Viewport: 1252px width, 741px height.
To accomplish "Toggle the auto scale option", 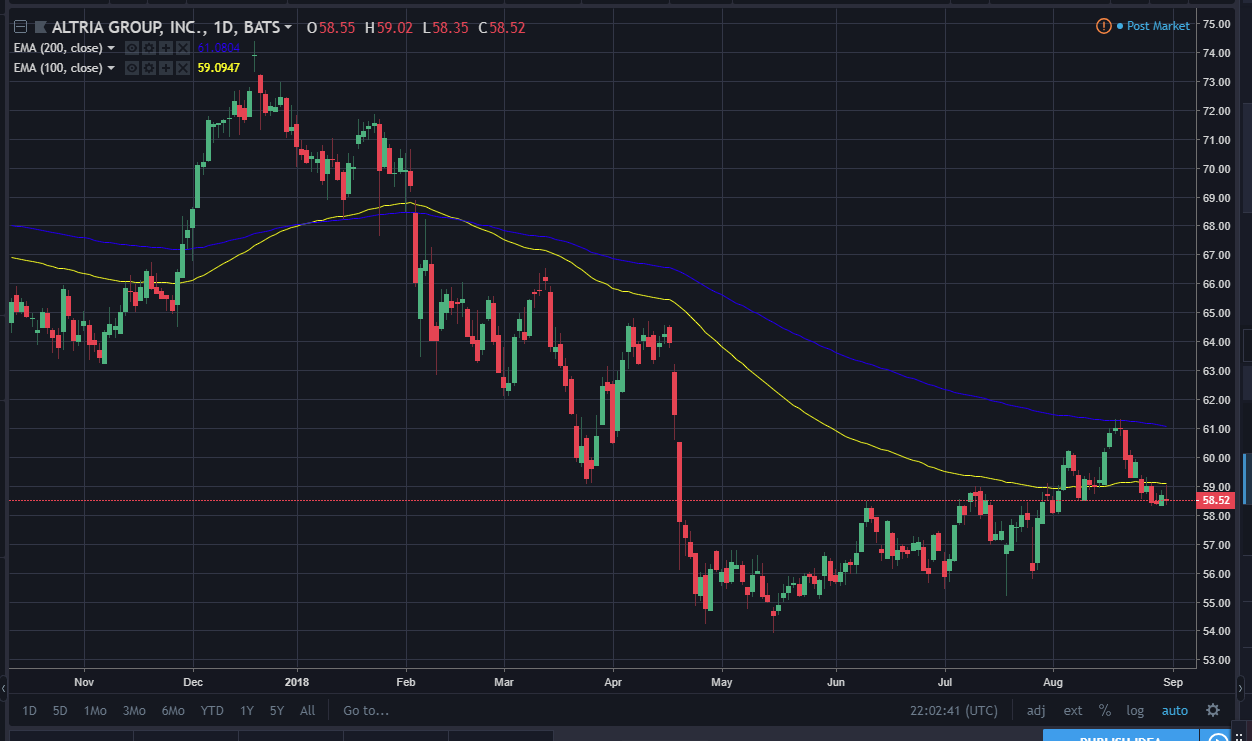I will tap(1175, 711).
